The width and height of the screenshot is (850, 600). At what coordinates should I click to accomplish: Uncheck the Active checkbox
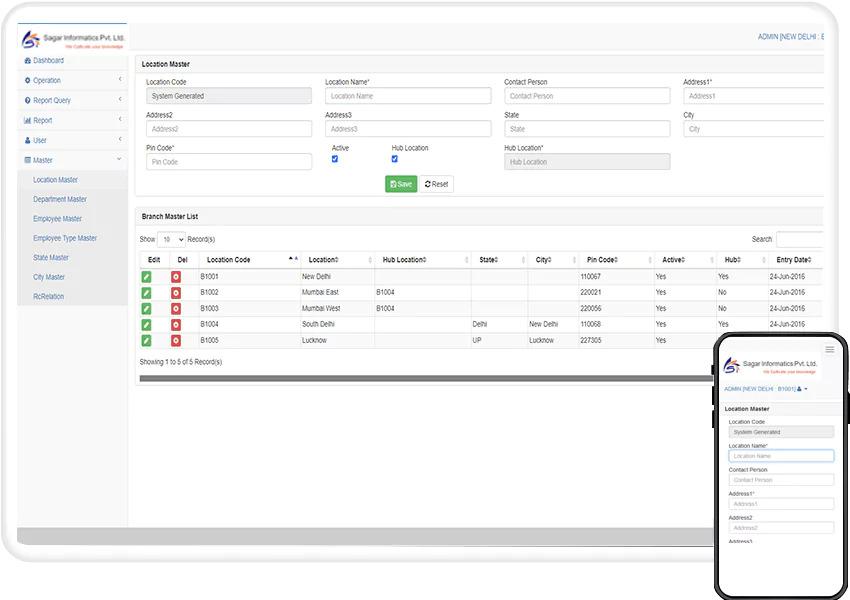[335, 159]
